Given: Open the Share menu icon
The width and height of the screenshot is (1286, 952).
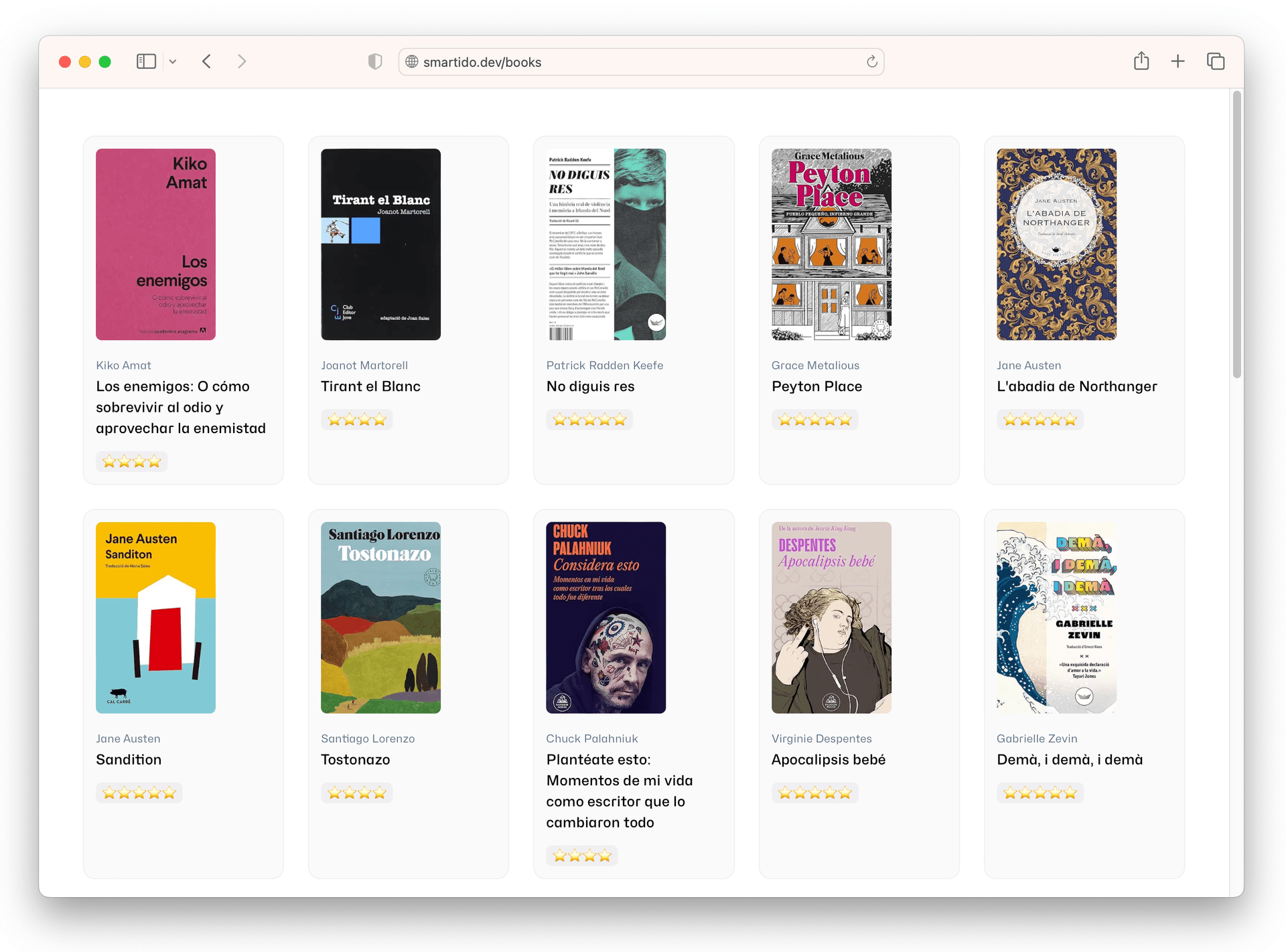Looking at the screenshot, I should tap(1141, 61).
